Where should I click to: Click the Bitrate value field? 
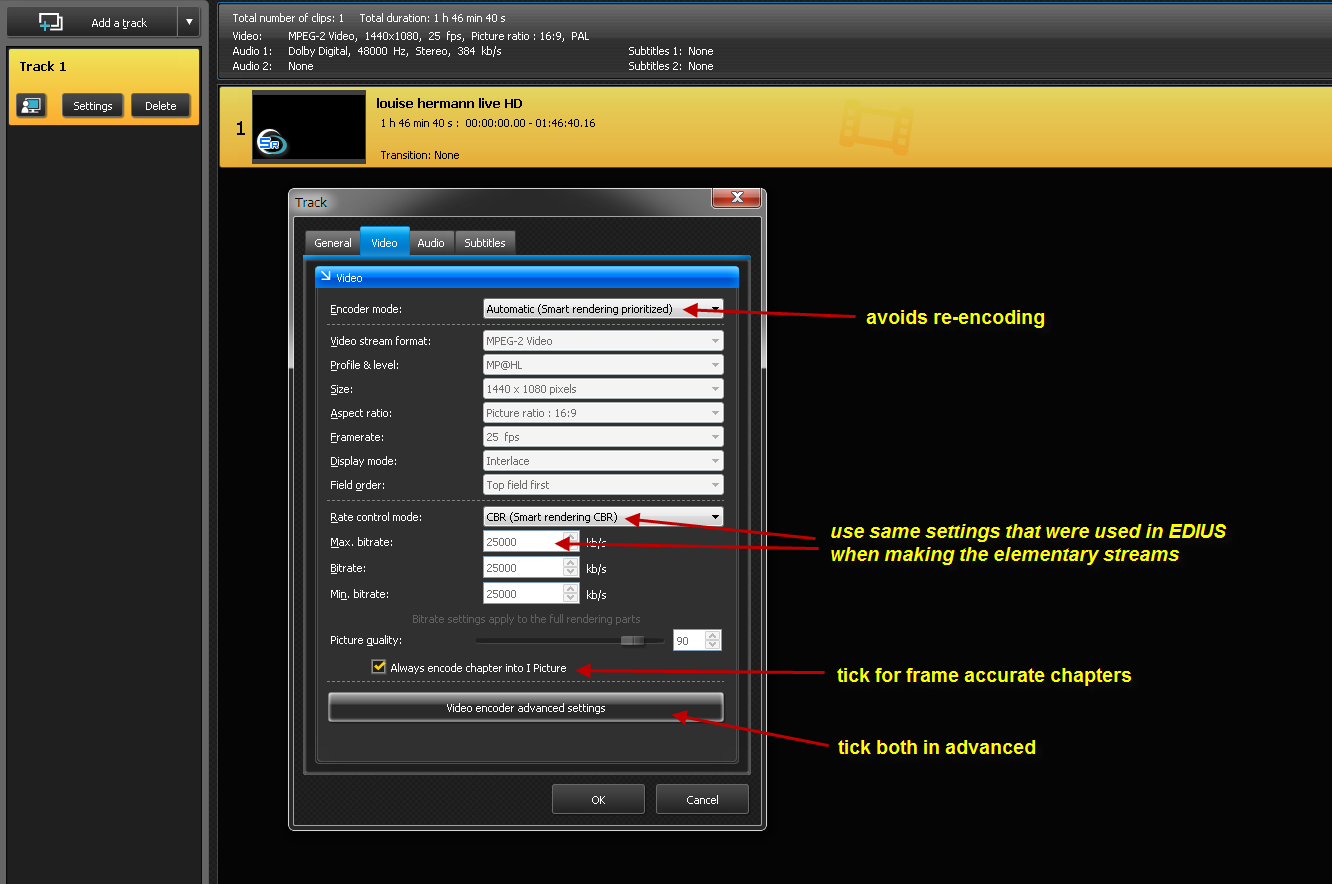point(522,568)
